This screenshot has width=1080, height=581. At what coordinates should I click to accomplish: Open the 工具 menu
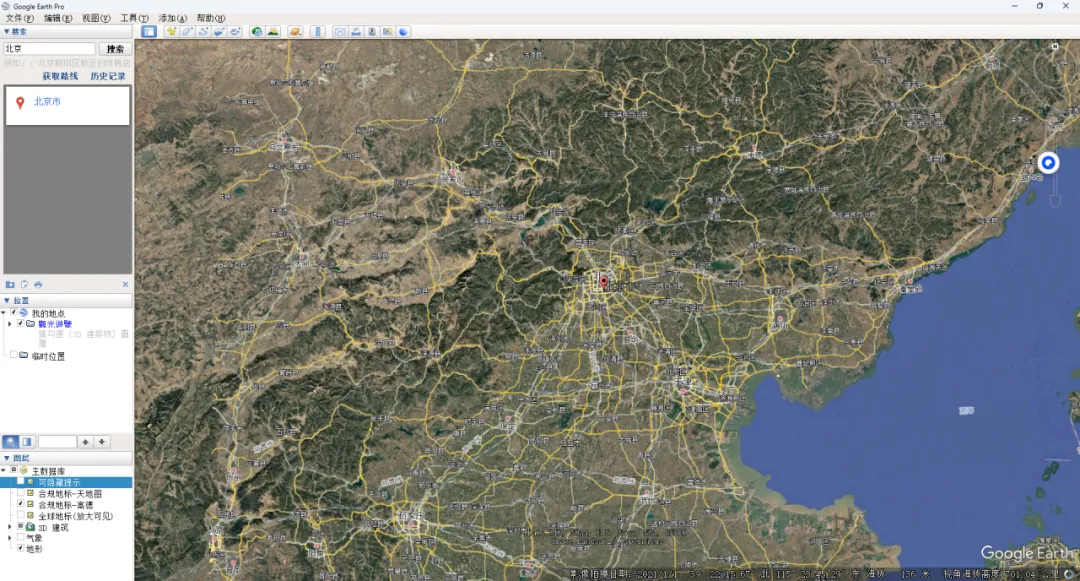[133, 18]
